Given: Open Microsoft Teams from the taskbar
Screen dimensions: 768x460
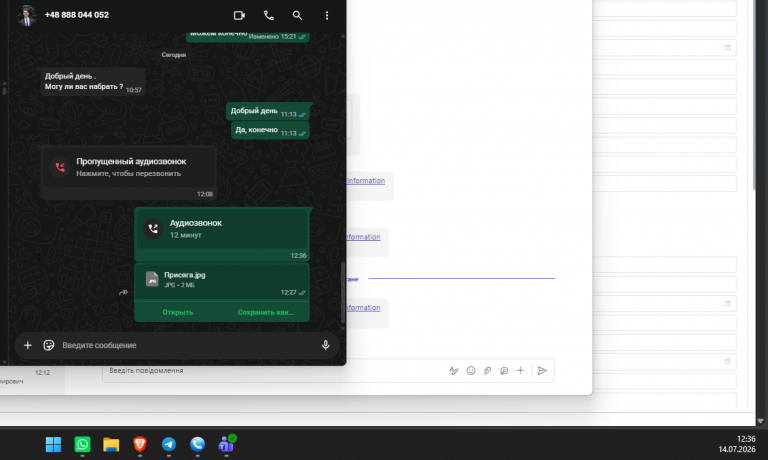Looking at the screenshot, I should point(227,444).
